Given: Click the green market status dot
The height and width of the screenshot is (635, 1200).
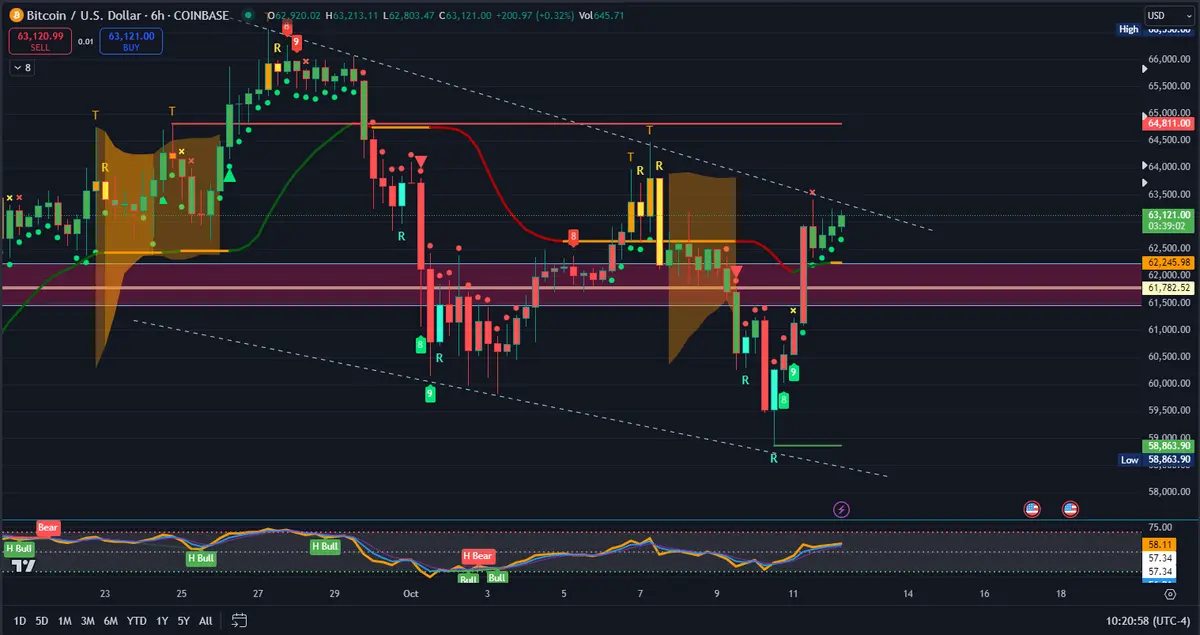Looking at the screenshot, I should click(247, 15).
